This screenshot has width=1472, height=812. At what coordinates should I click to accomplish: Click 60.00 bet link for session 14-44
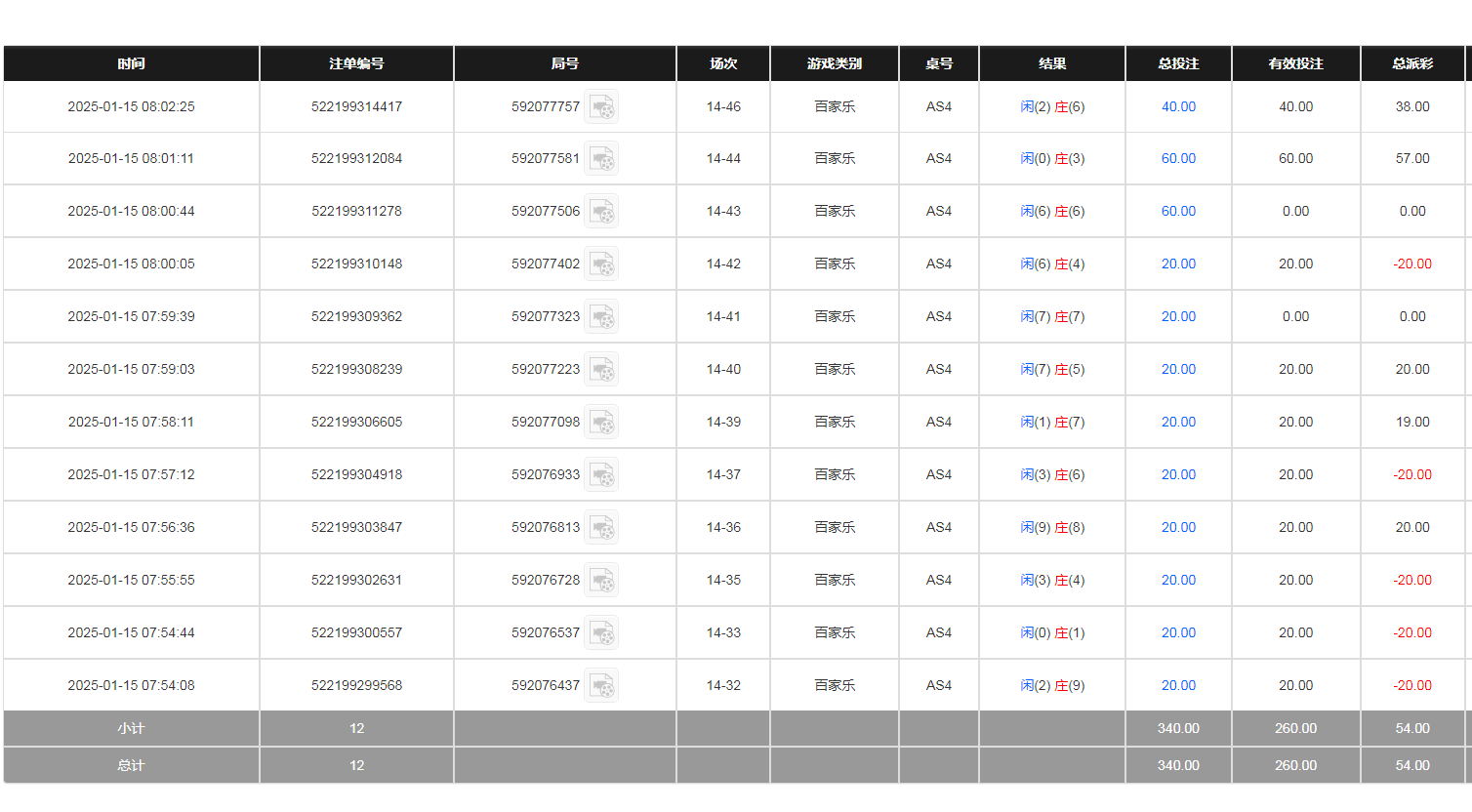1178,159
